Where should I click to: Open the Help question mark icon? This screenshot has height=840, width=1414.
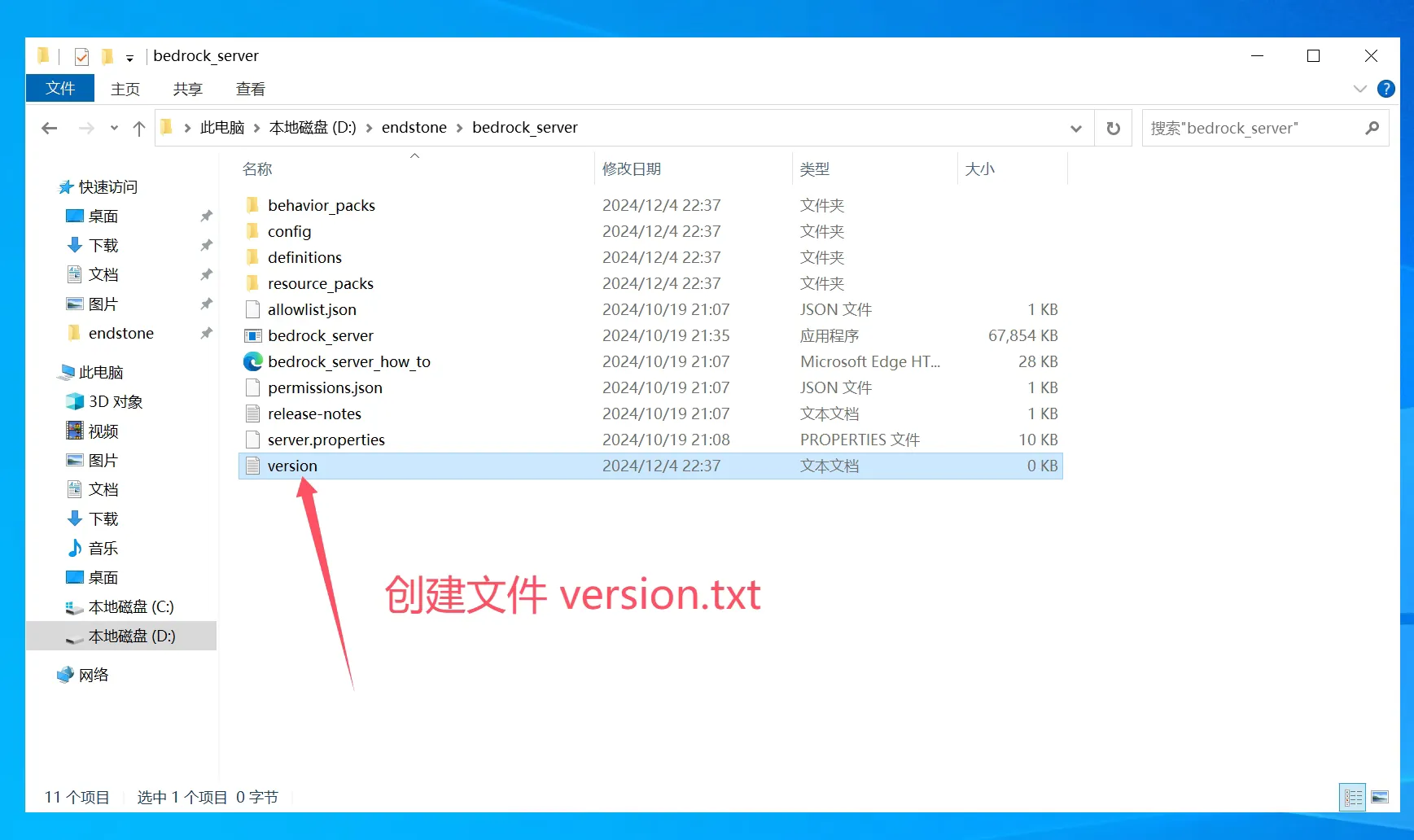[1386, 89]
